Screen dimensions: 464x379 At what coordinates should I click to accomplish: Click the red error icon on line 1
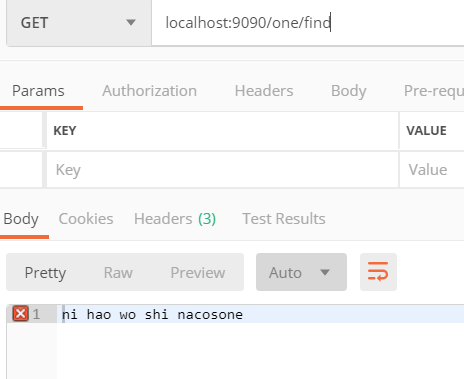tap(20, 314)
